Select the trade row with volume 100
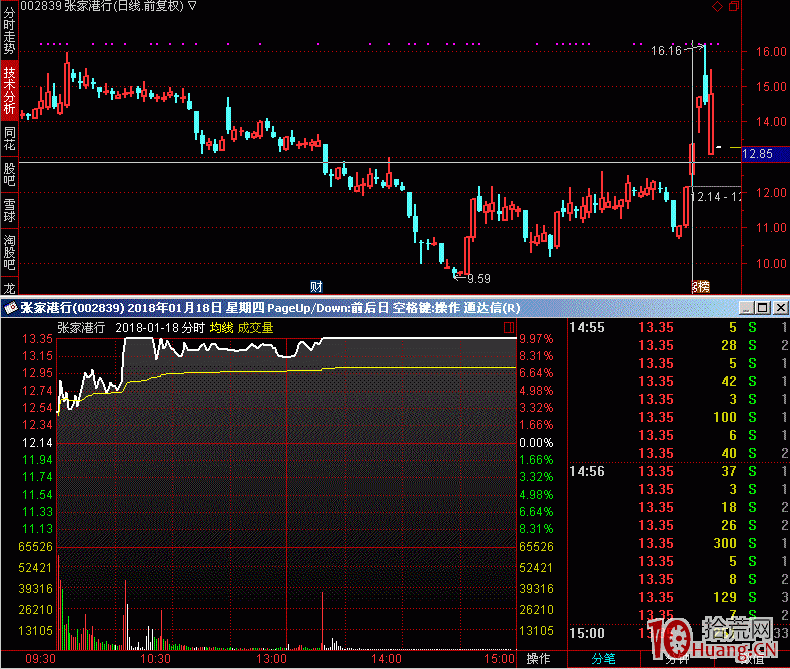The image size is (790, 669). (x=678, y=417)
